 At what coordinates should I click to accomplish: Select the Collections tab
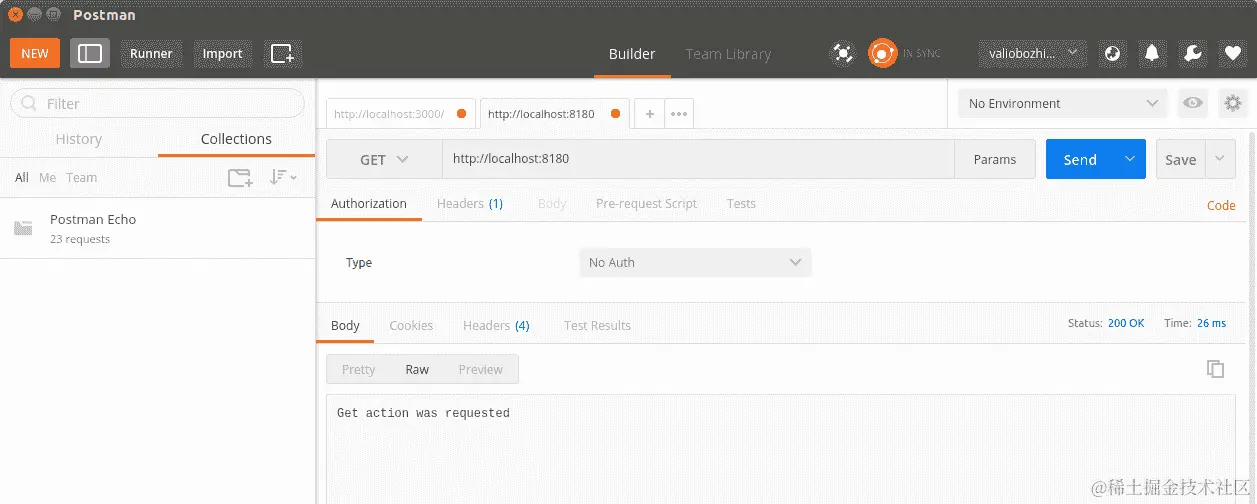(x=236, y=139)
